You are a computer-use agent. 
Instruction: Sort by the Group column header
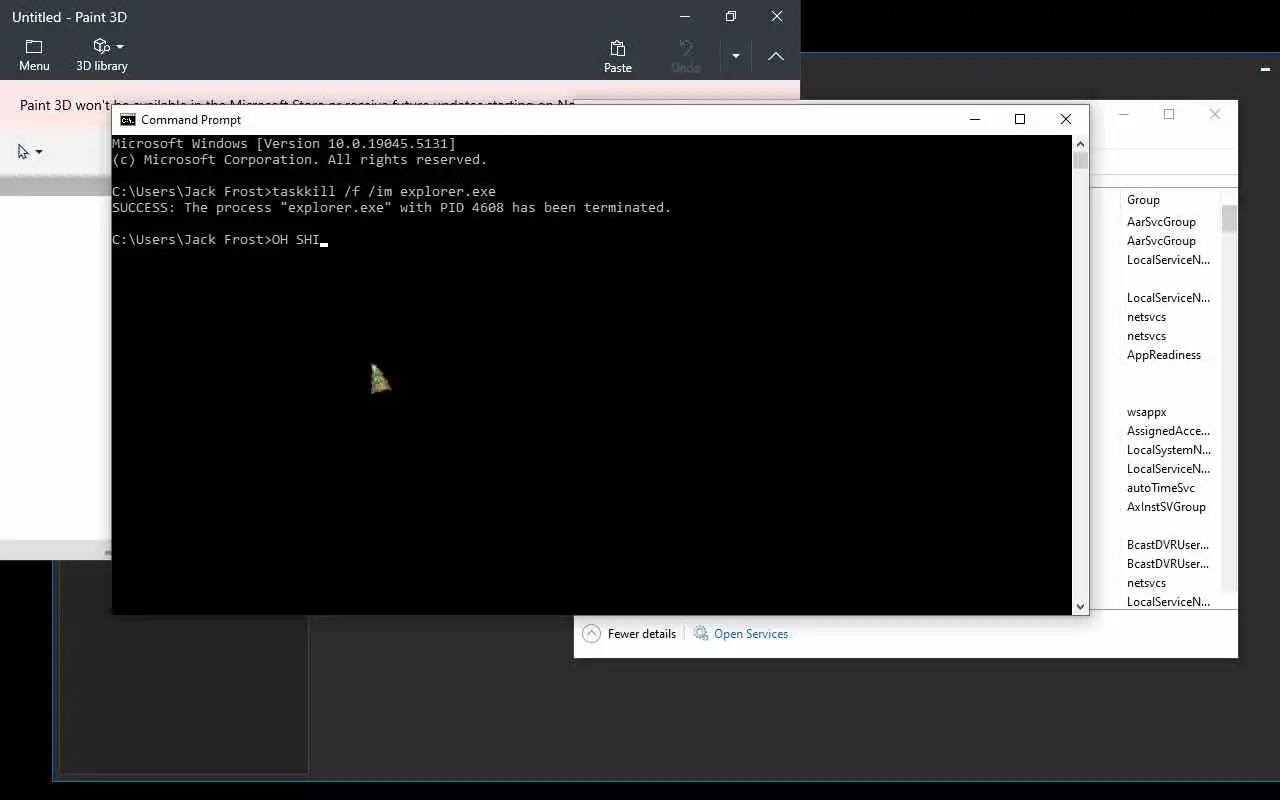tap(1143, 200)
